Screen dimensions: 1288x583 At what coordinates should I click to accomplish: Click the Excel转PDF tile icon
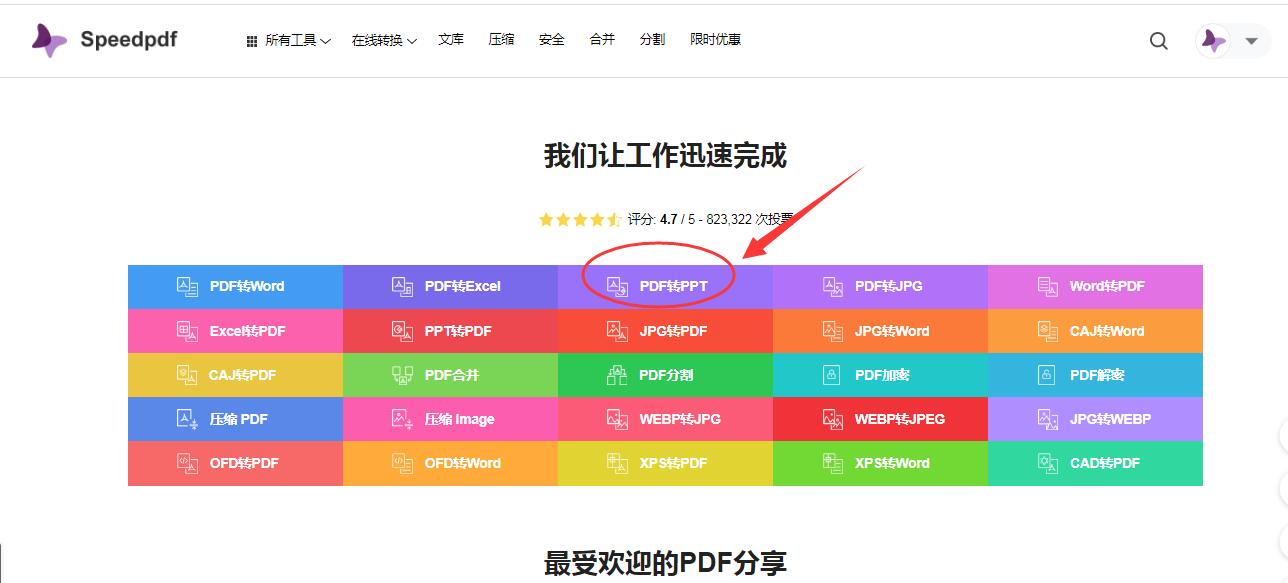coord(187,330)
